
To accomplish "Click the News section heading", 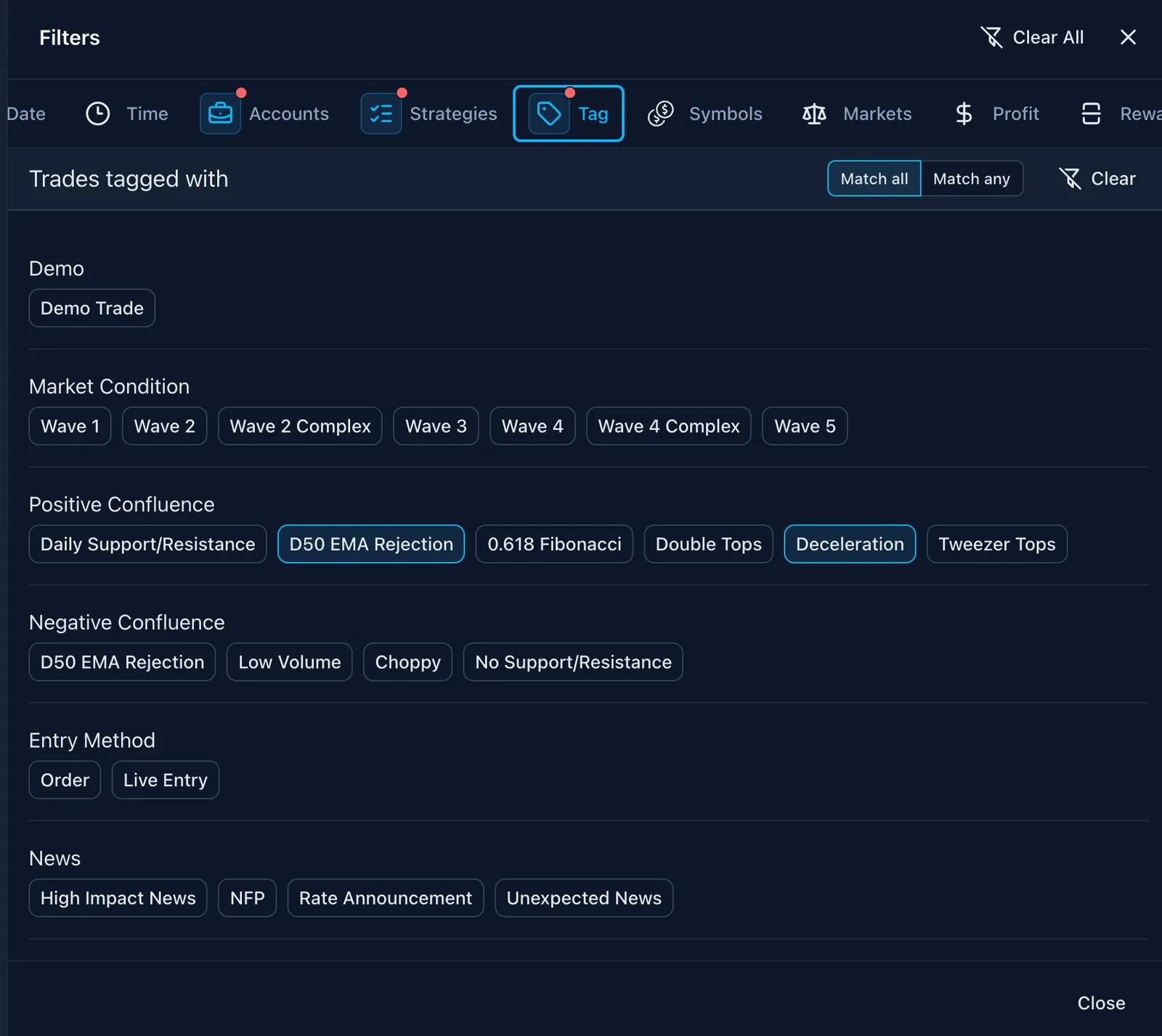I will (54, 858).
